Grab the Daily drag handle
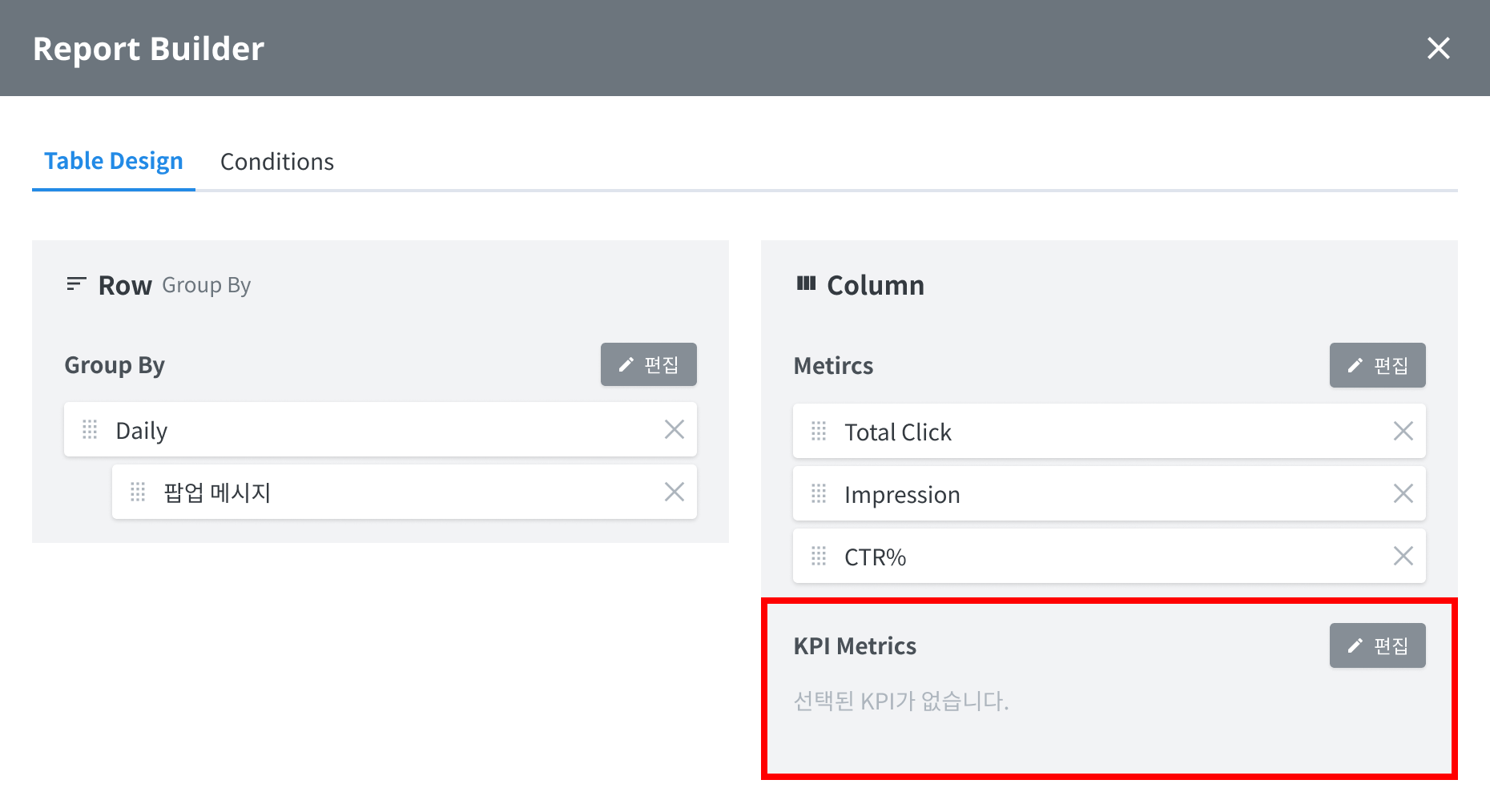The width and height of the screenshot is (1490, 812). point(90,430)
